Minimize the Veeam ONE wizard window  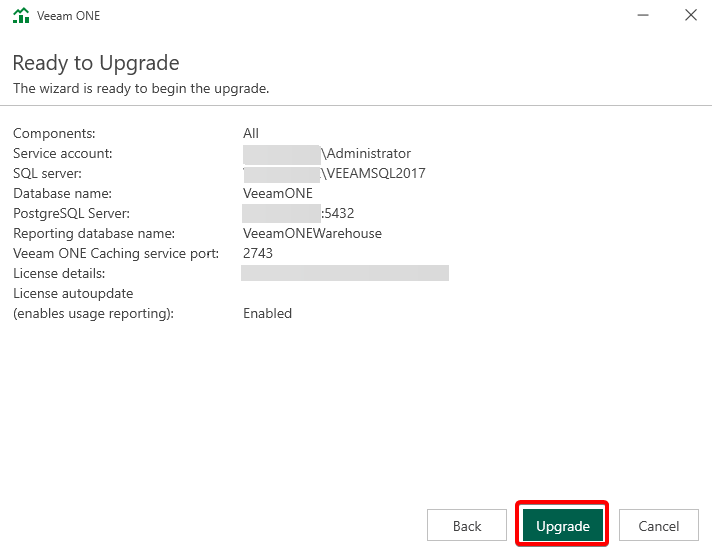pos(641,16)
